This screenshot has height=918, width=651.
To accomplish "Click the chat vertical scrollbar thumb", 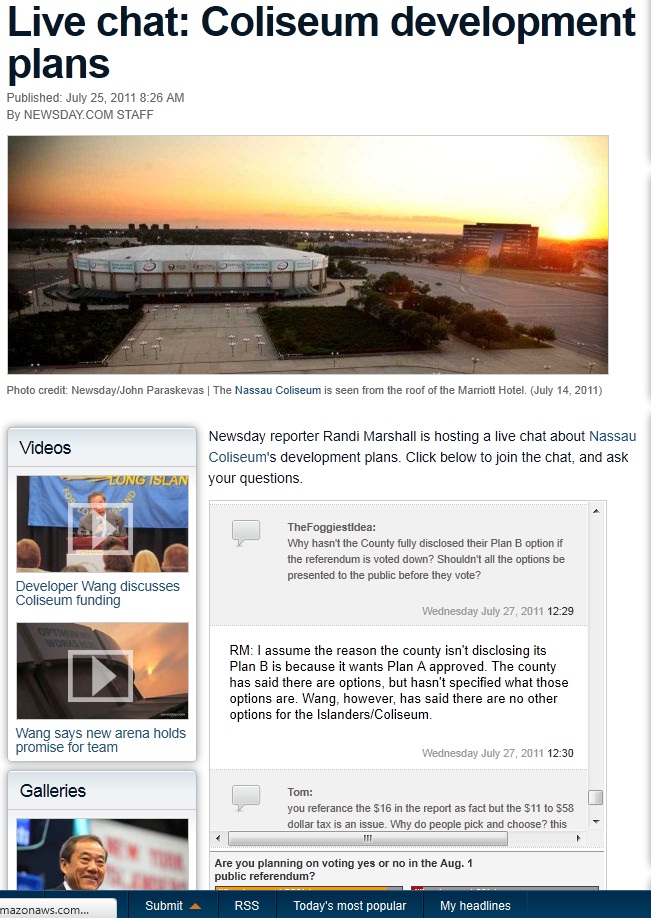I will 596,797.
